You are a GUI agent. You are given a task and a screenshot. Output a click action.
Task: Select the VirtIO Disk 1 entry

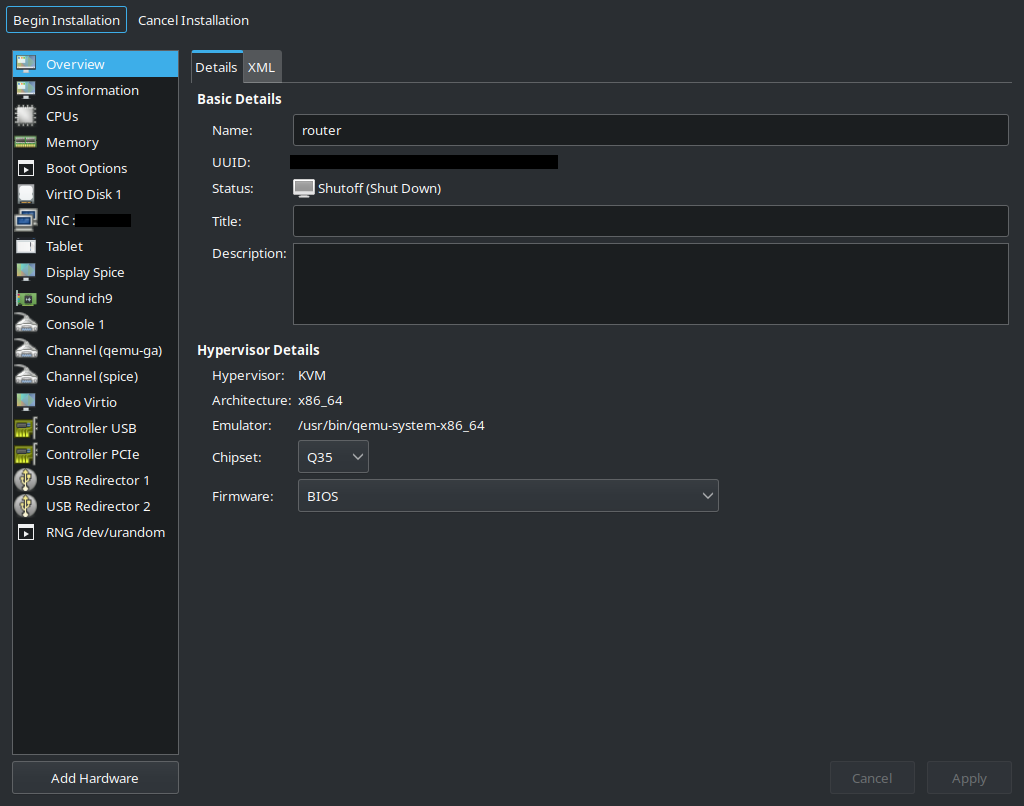coord(95,194)
